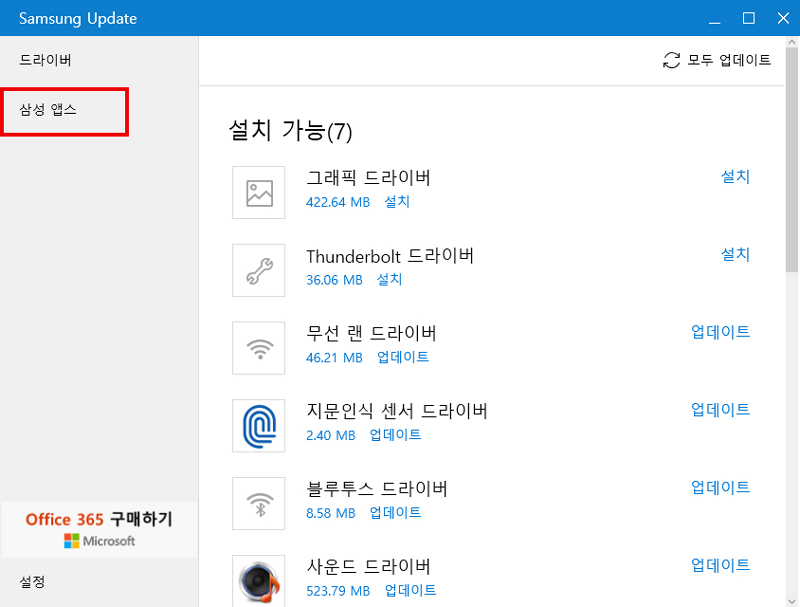Click the 사운드 드라이버 title text
Viewport: 800px width, 607px height.
click(368, 567)
